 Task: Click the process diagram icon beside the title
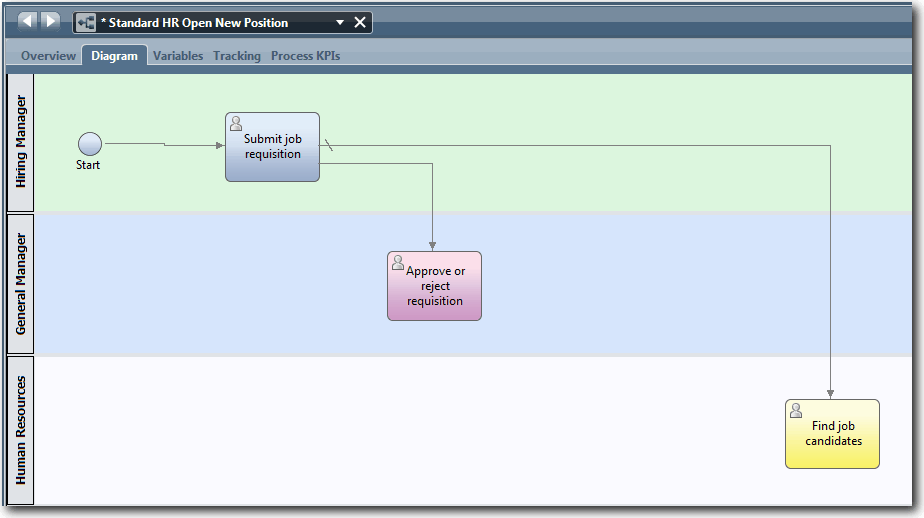click(86, 23)
